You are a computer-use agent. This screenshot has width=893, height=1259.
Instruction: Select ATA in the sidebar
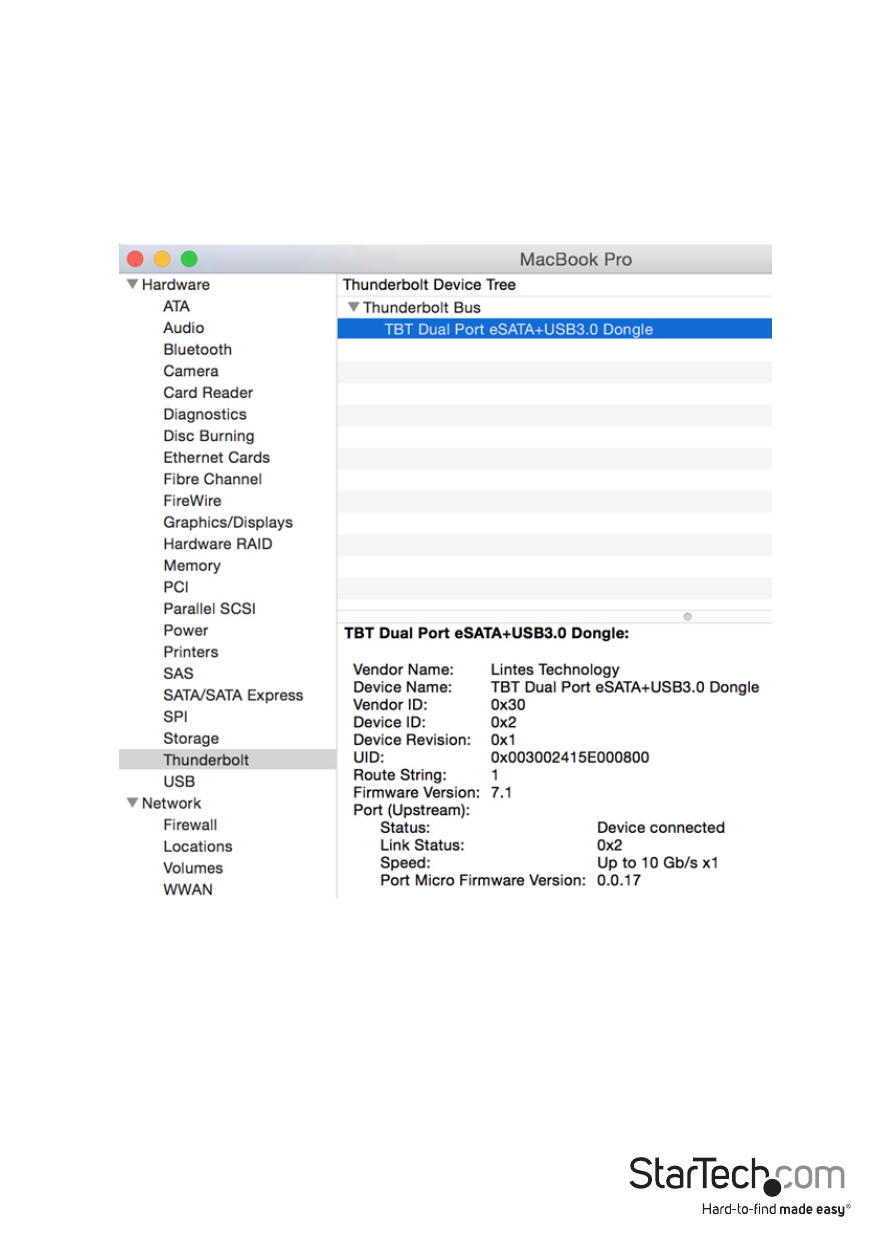point(176,306)
